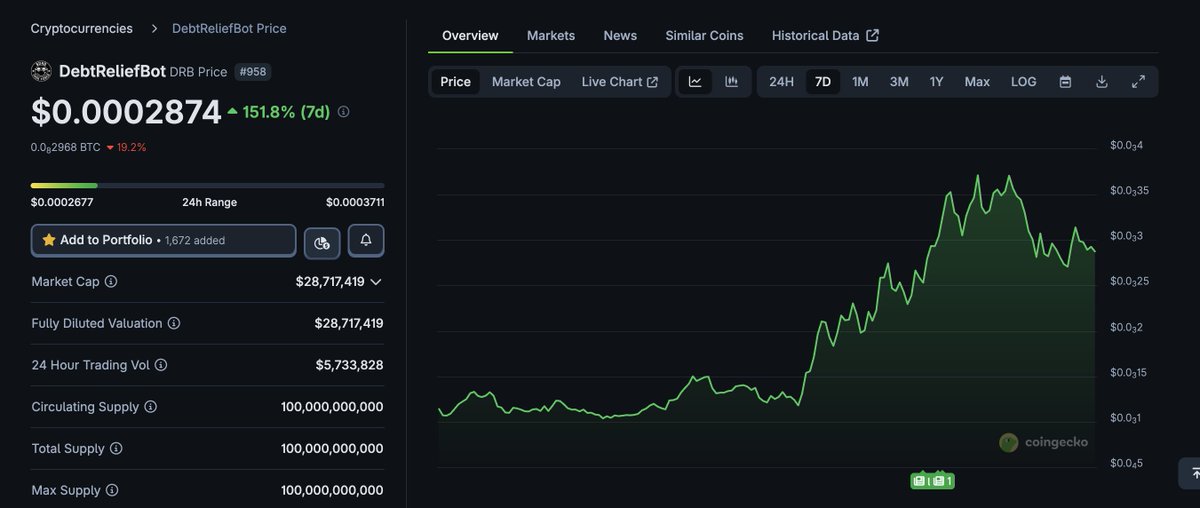The image size is (1200, 508).
Task: Select the 3M time range
Action: tap(899, 82)
